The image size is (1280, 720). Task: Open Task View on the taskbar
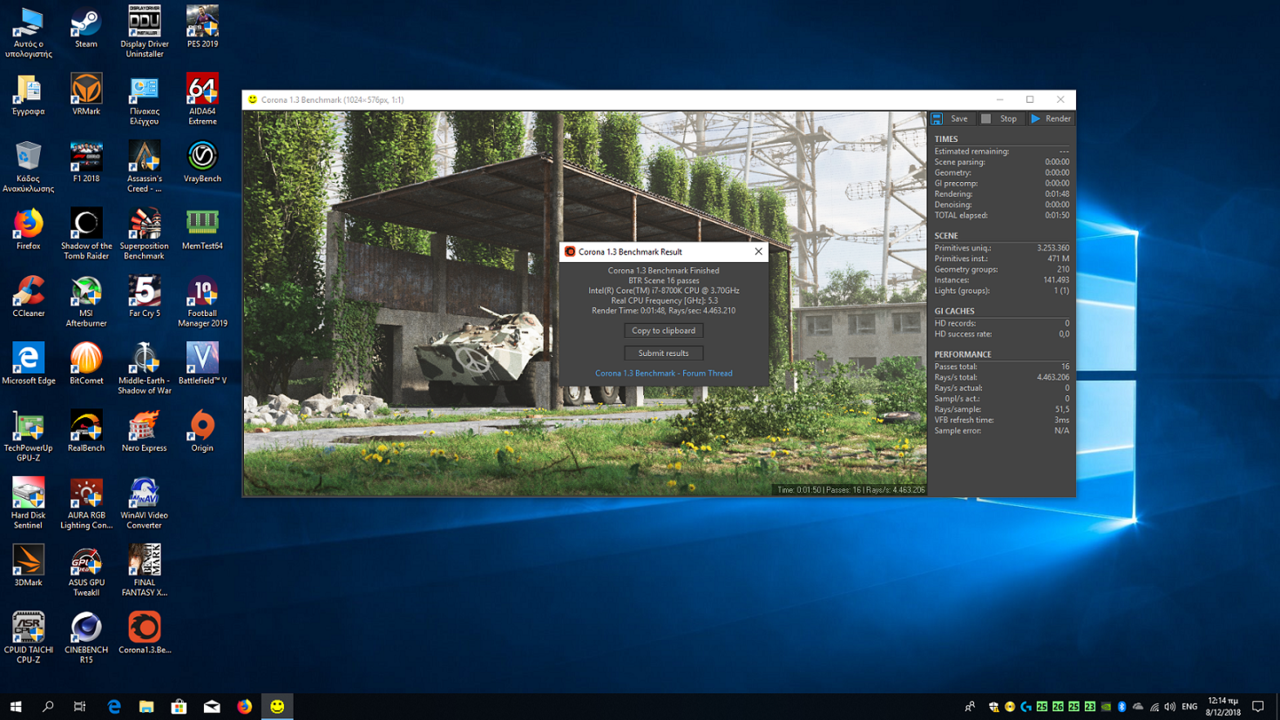point(80,706)
